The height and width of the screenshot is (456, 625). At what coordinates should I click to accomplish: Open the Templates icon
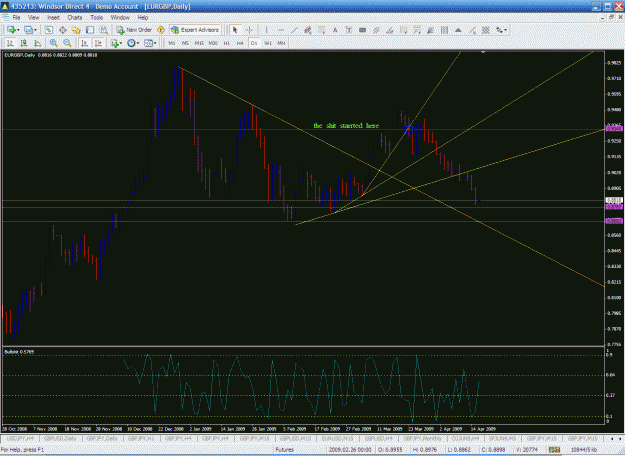point(148,43)
